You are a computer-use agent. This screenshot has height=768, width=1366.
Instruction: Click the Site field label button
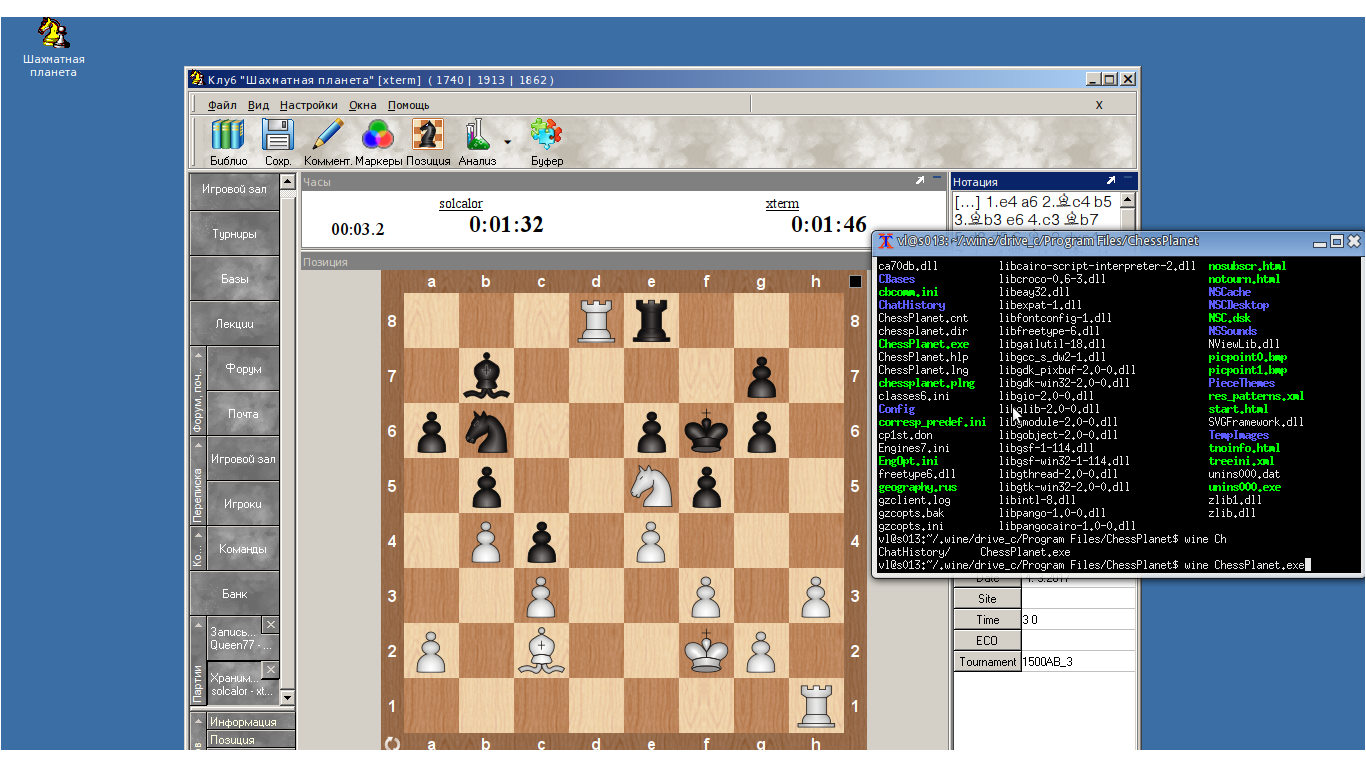987,599
